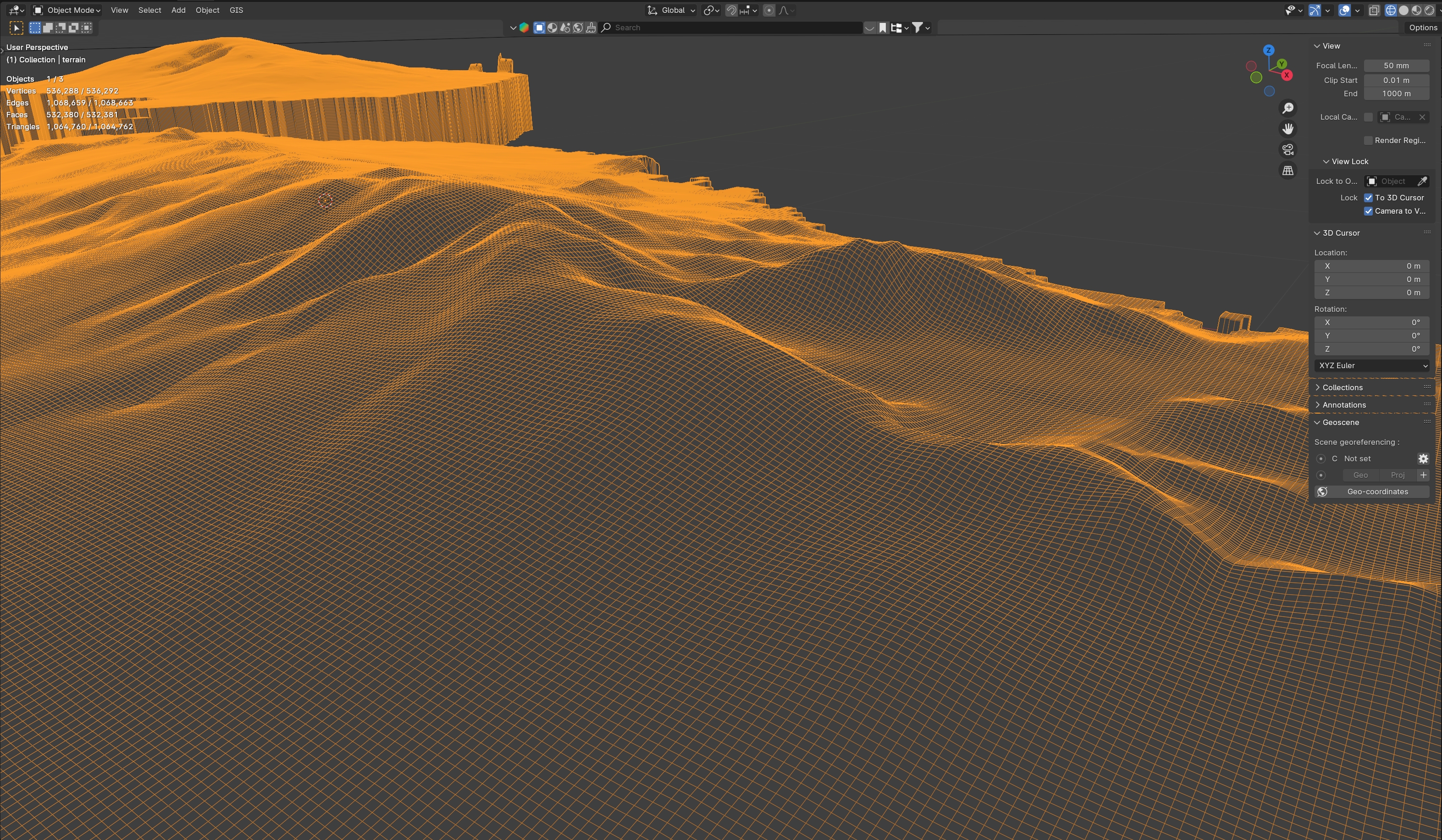This screenshot has width=1442, height=840.
Task: Click the Focal Length value field
Action: 1396,66
